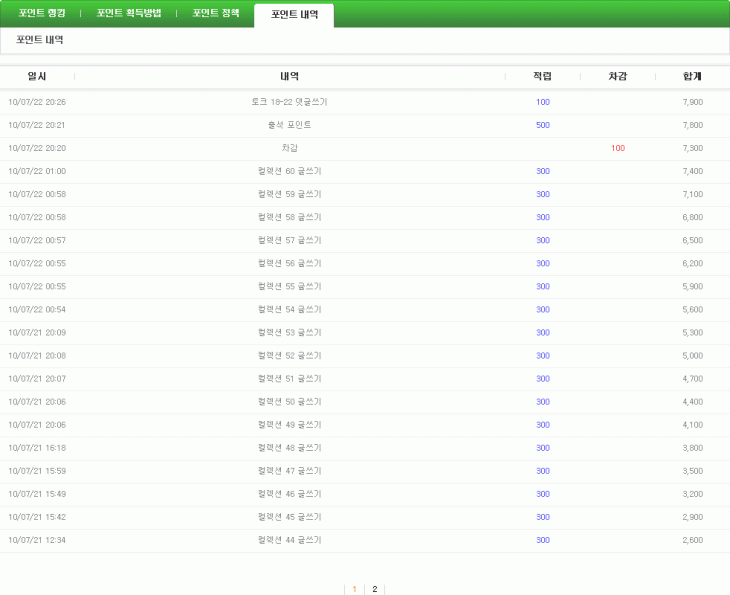
Task: Select the 토크 18-22 댓글쓰기 entry
Action: tap(290, 102)
